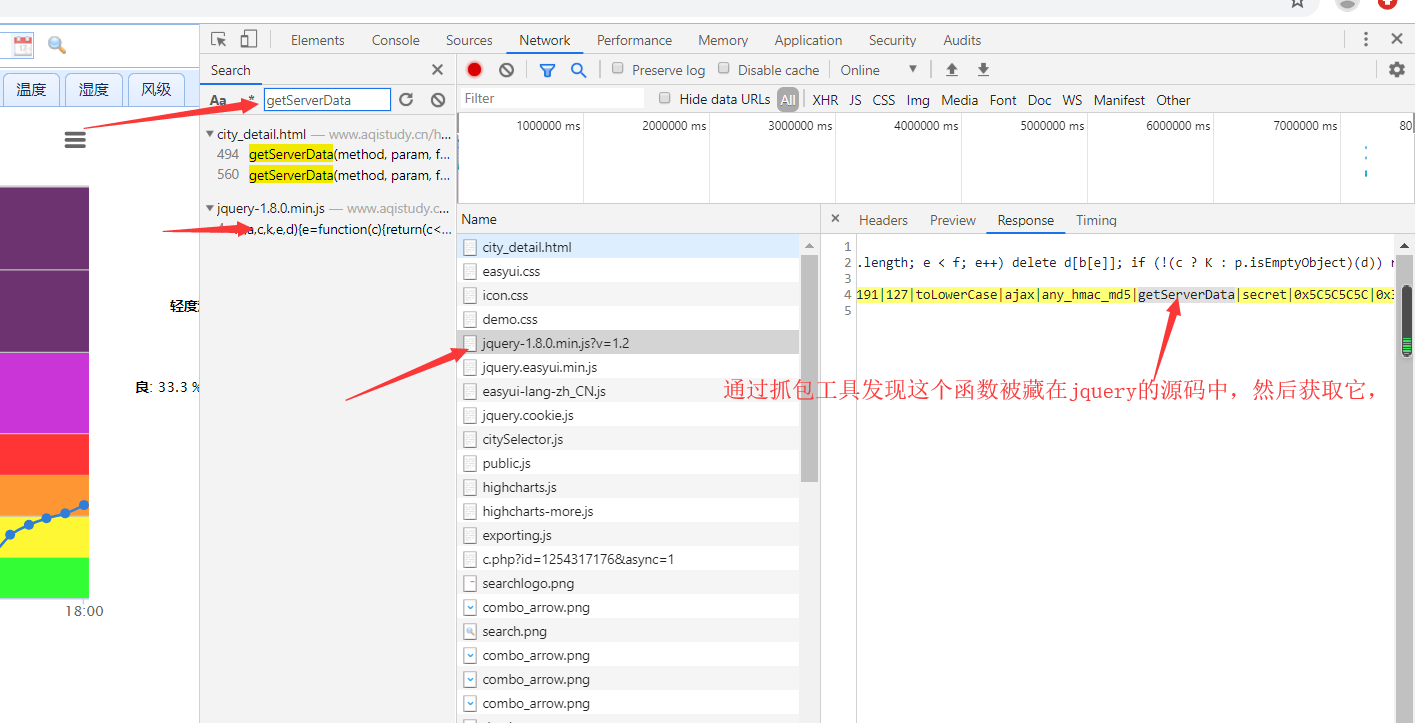This screenshot has height=723, width=1415.
Task: Select city_detail.html in the request list
Action: (x=628, y=247)
